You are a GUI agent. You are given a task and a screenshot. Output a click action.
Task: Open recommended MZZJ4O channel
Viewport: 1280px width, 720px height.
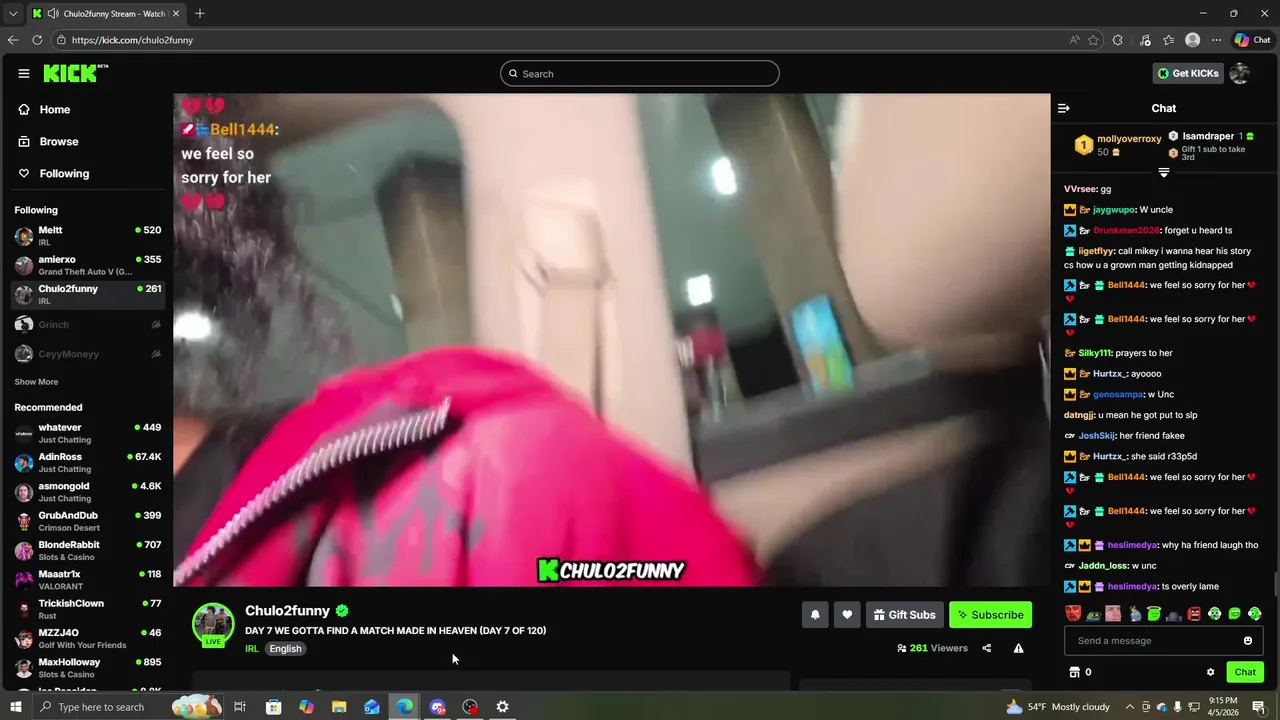coord(88,638)
